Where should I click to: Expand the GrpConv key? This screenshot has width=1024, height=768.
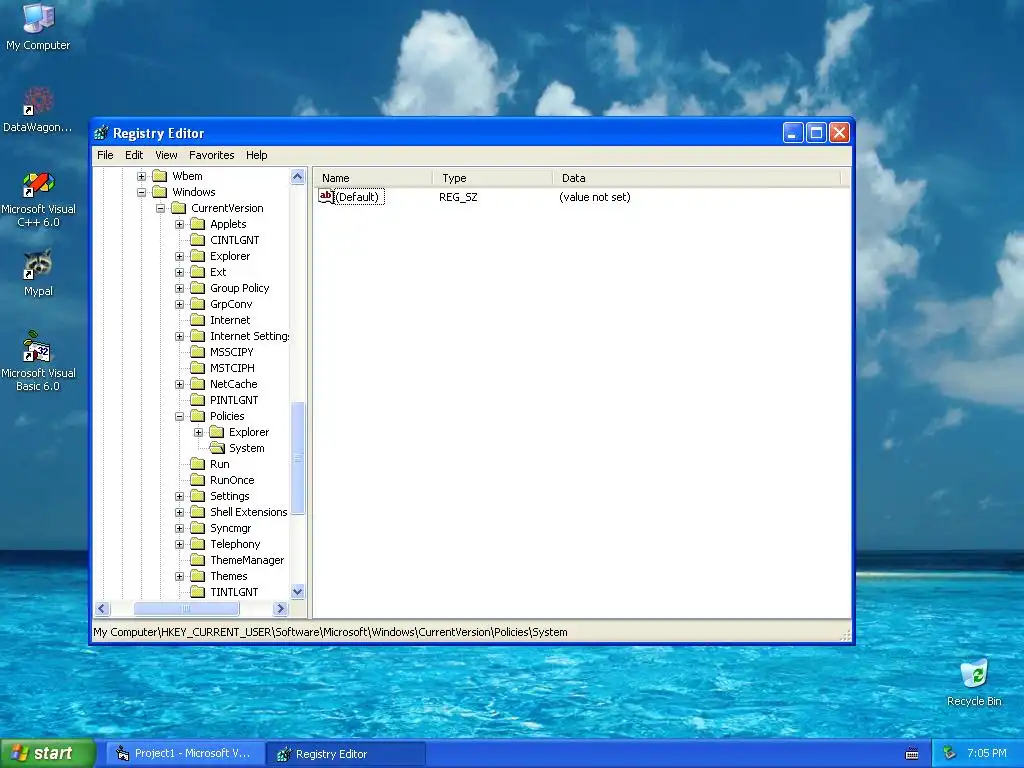[x=179, y=304]
